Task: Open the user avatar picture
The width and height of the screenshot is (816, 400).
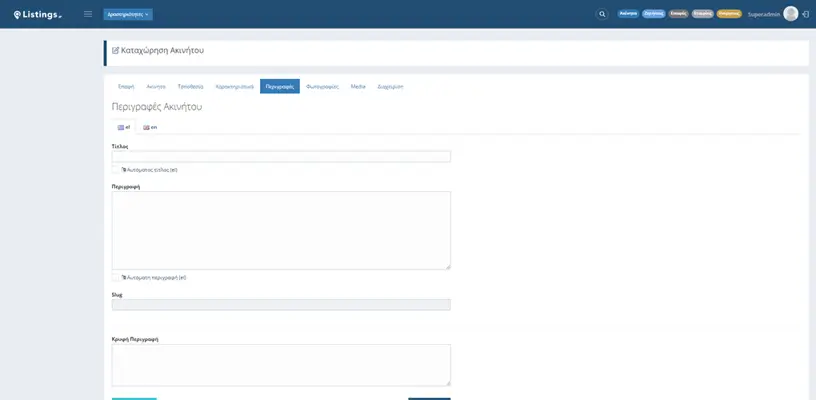Action: (x=790, y=14)
